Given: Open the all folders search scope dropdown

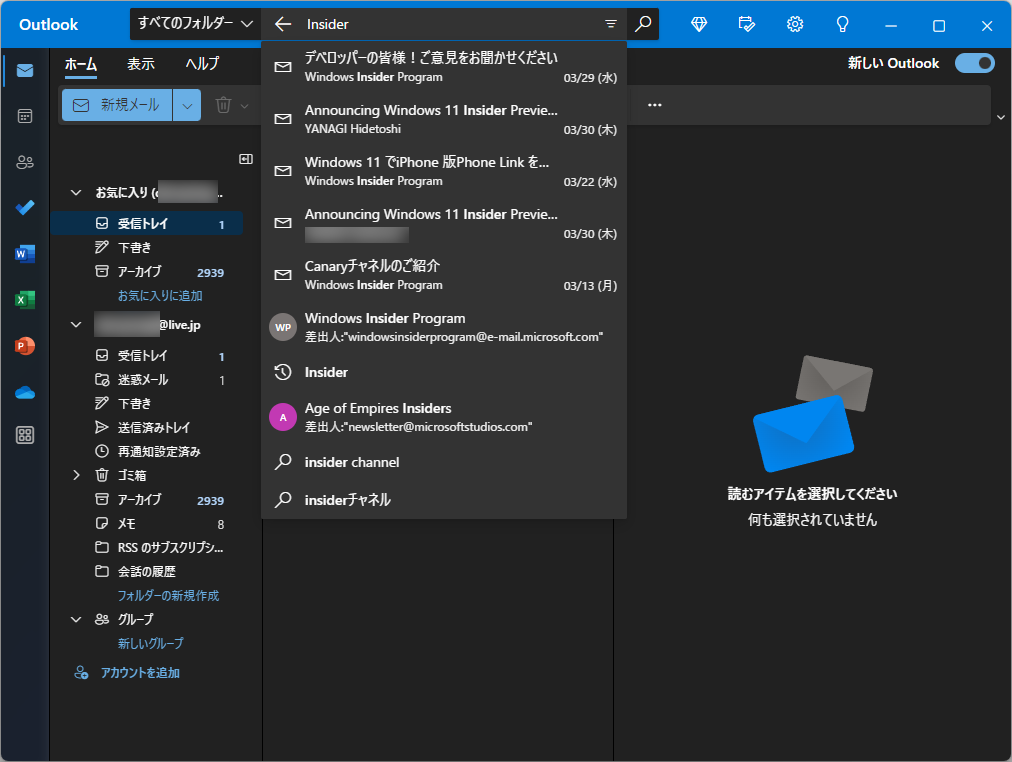Looking at the screenshot, I should tap(195, 24).
